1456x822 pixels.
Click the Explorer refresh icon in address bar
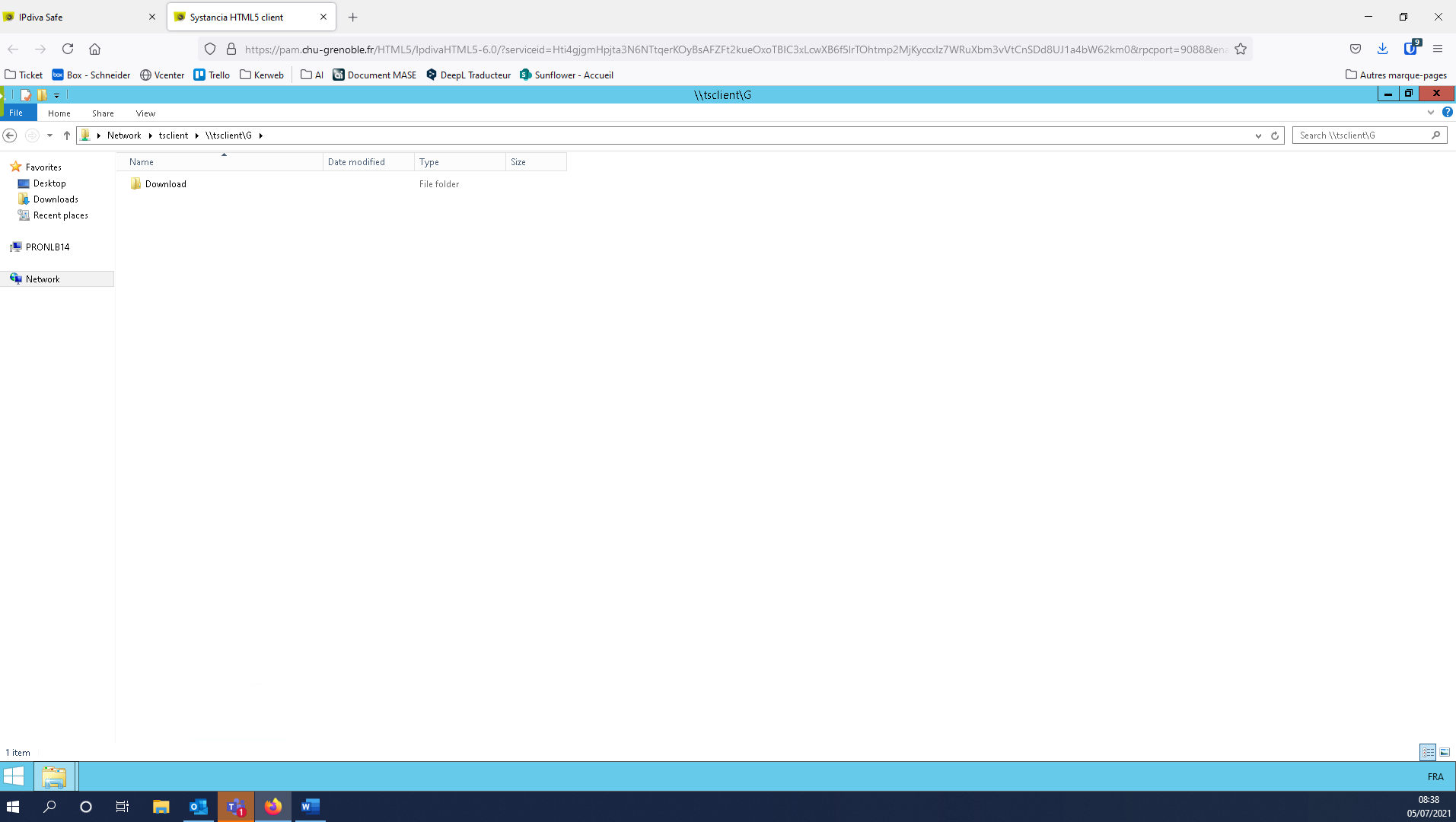1275,135
